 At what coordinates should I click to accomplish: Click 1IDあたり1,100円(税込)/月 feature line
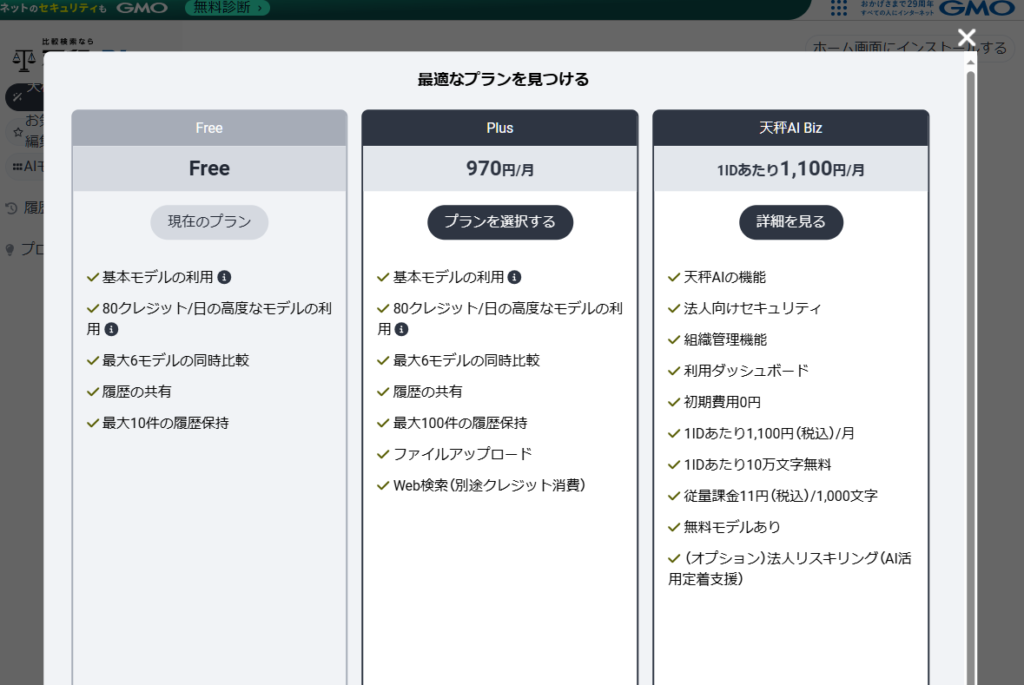pos(769,434)
